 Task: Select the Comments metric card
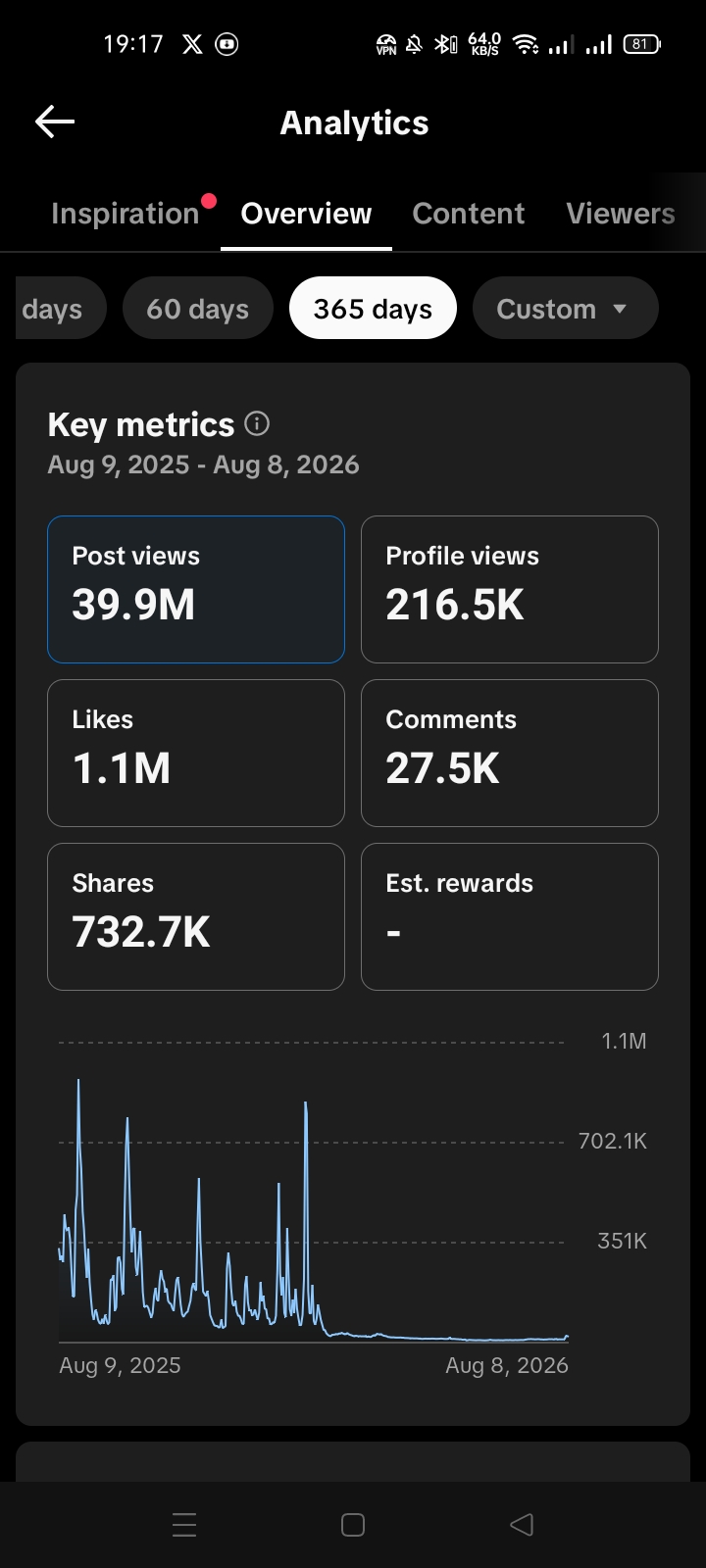tap(510, 754)
